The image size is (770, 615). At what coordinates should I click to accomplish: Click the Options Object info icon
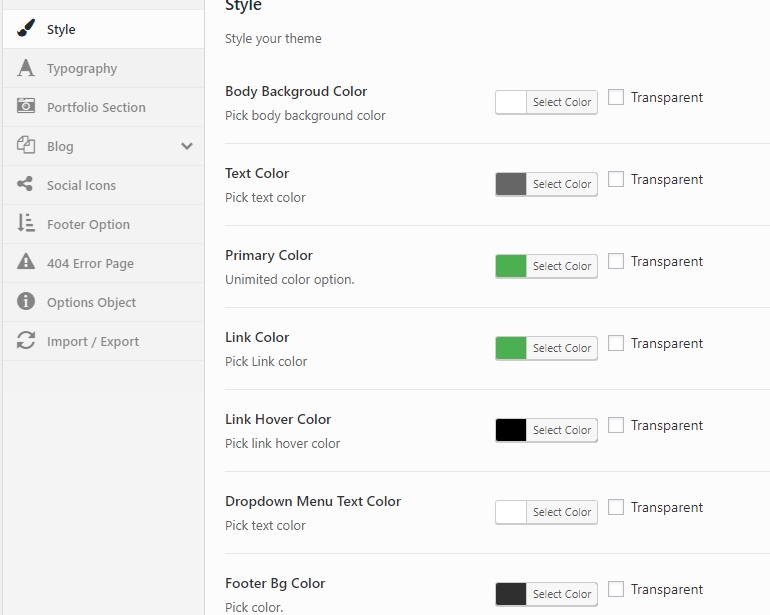click(x=26, y=301)
